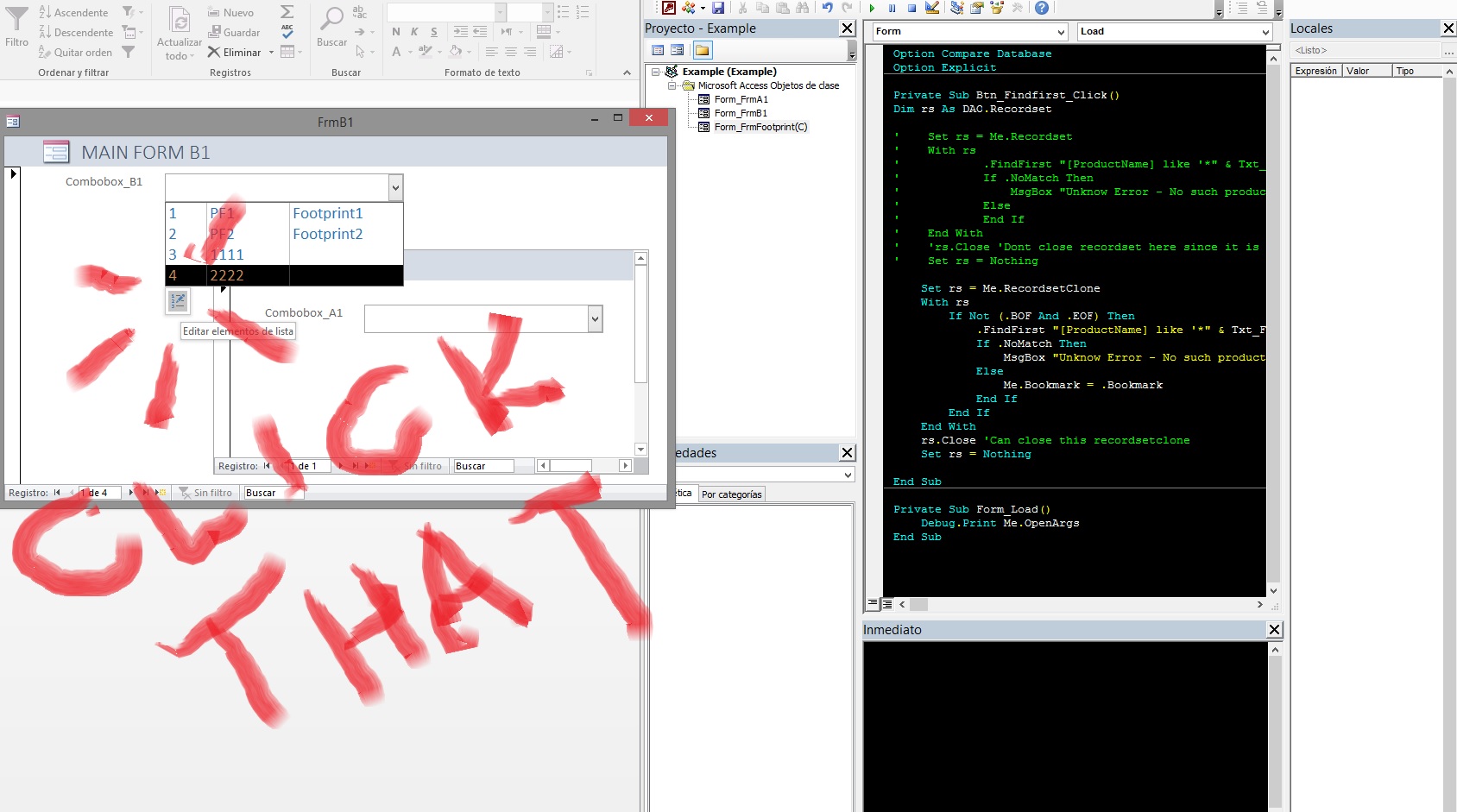Toggle underline (S) formatting
Screen dimensions: 1457x812
point(434,32)
